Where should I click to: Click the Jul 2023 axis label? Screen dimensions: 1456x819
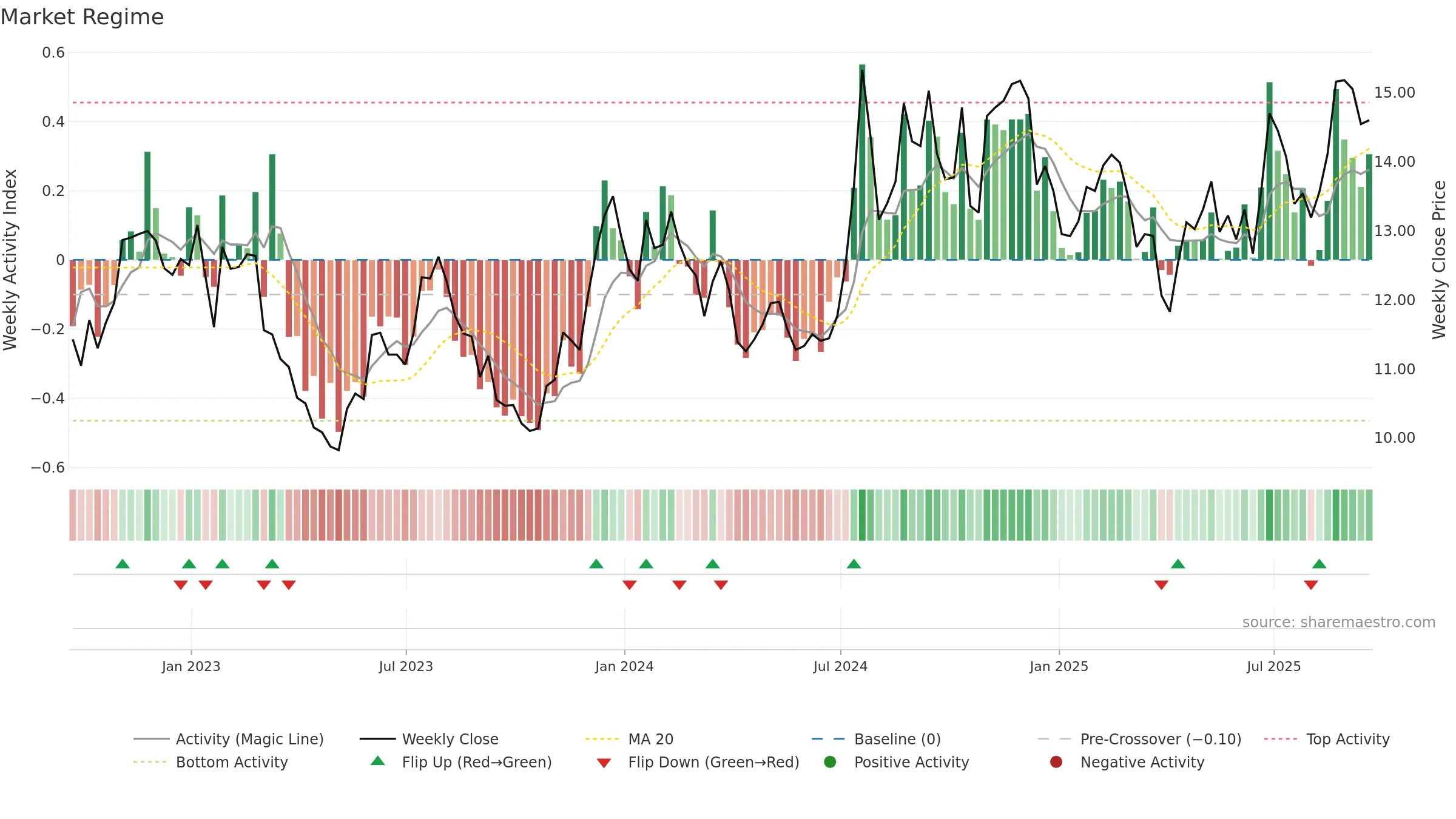pyautogui.click(x=406, y=666)
